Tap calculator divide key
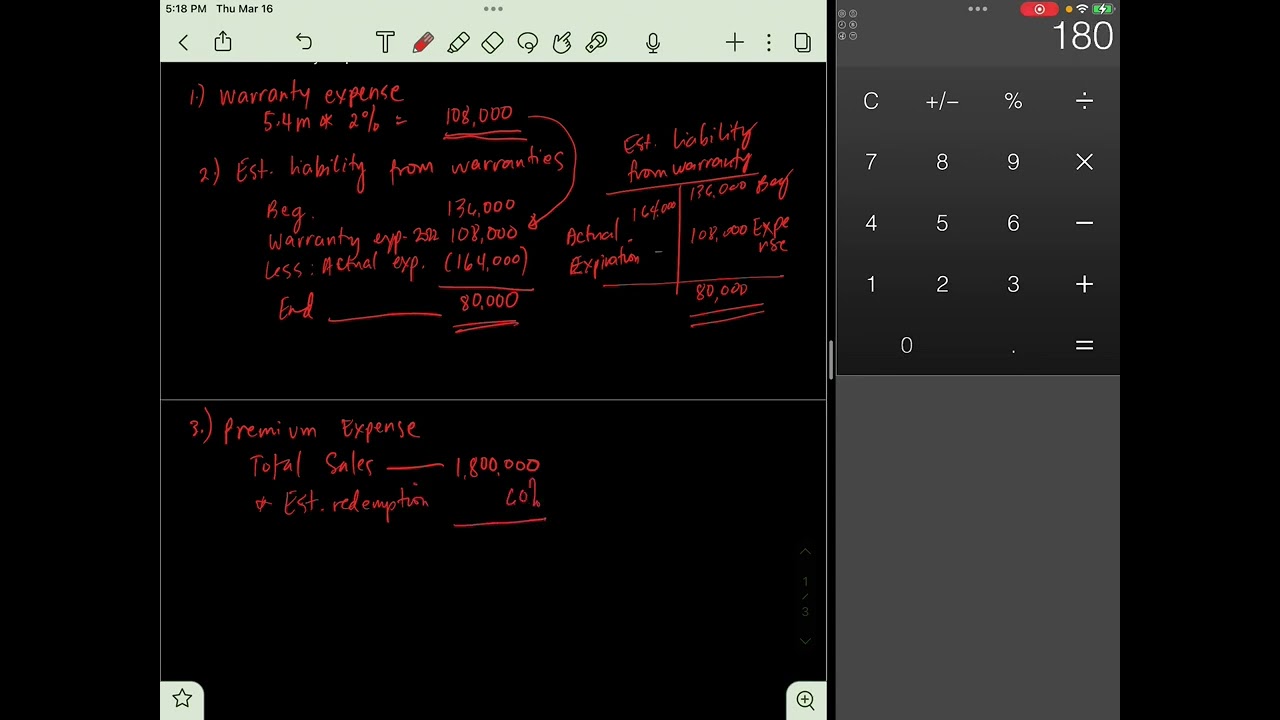The height and width of the screenshot is (720, 1280). point(1084,101)
